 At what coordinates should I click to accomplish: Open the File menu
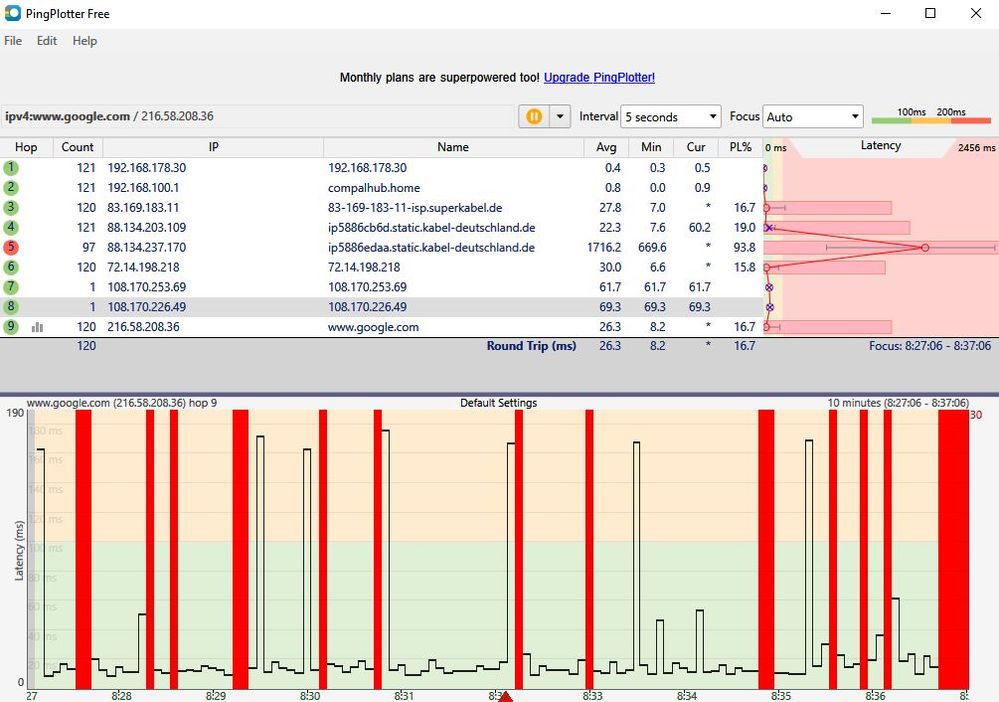12,41
